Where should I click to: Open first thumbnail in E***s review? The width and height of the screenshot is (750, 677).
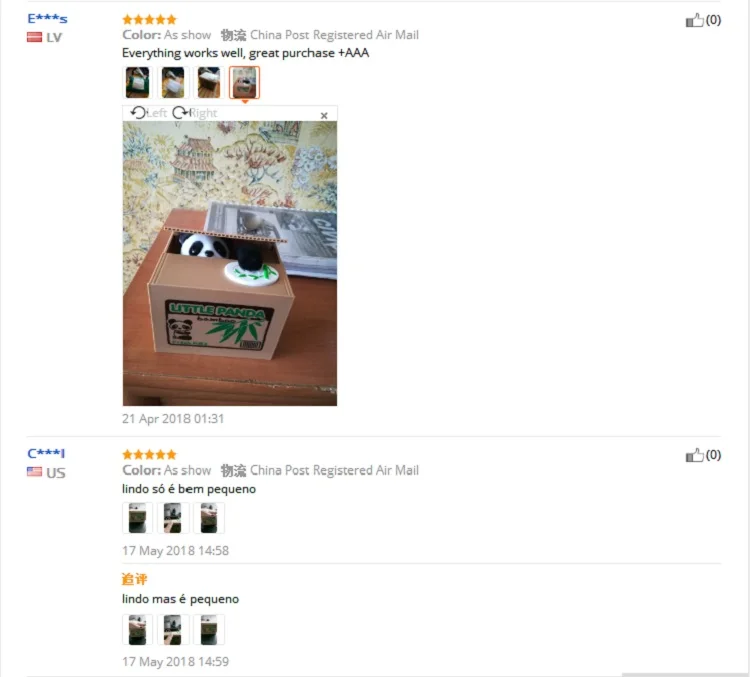click(x=138, y=82)
